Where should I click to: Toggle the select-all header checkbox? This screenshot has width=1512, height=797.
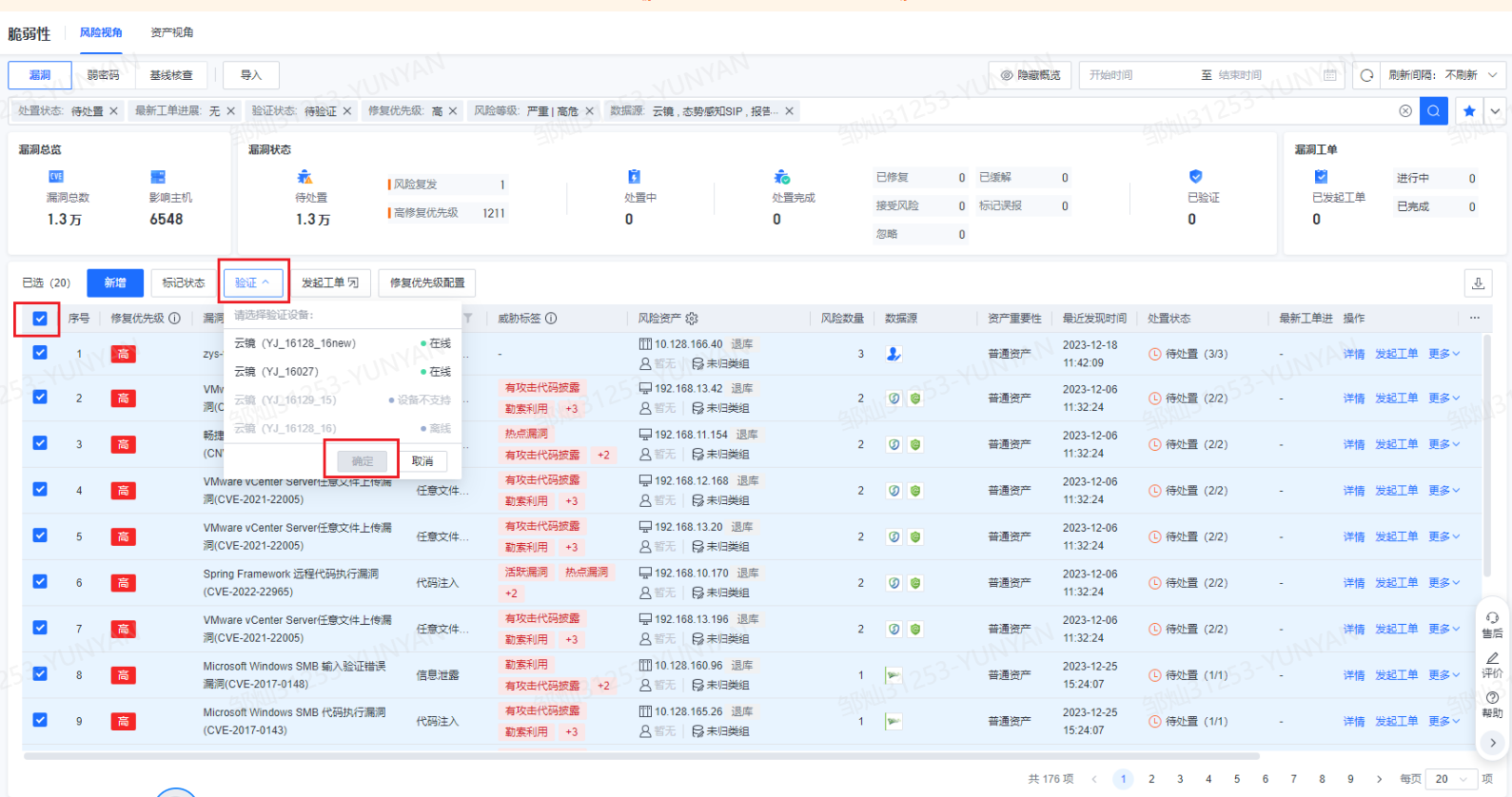40,319
